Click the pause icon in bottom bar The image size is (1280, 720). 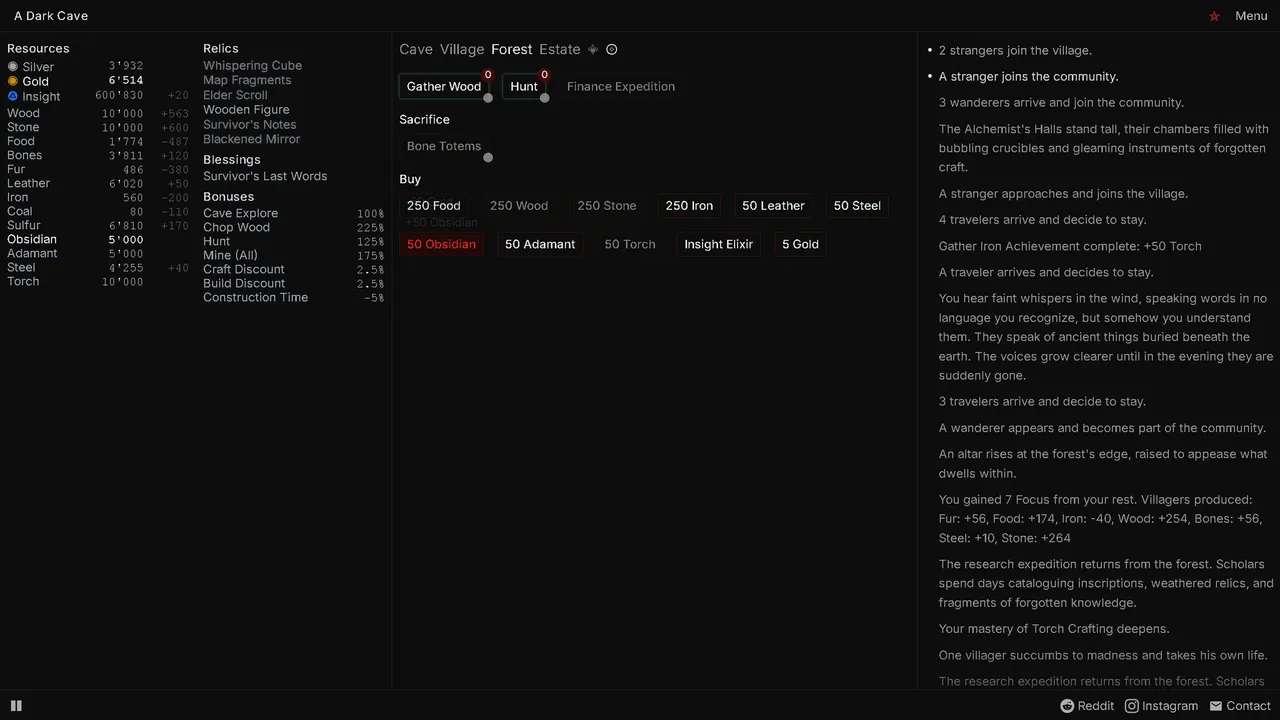[16, 705]
